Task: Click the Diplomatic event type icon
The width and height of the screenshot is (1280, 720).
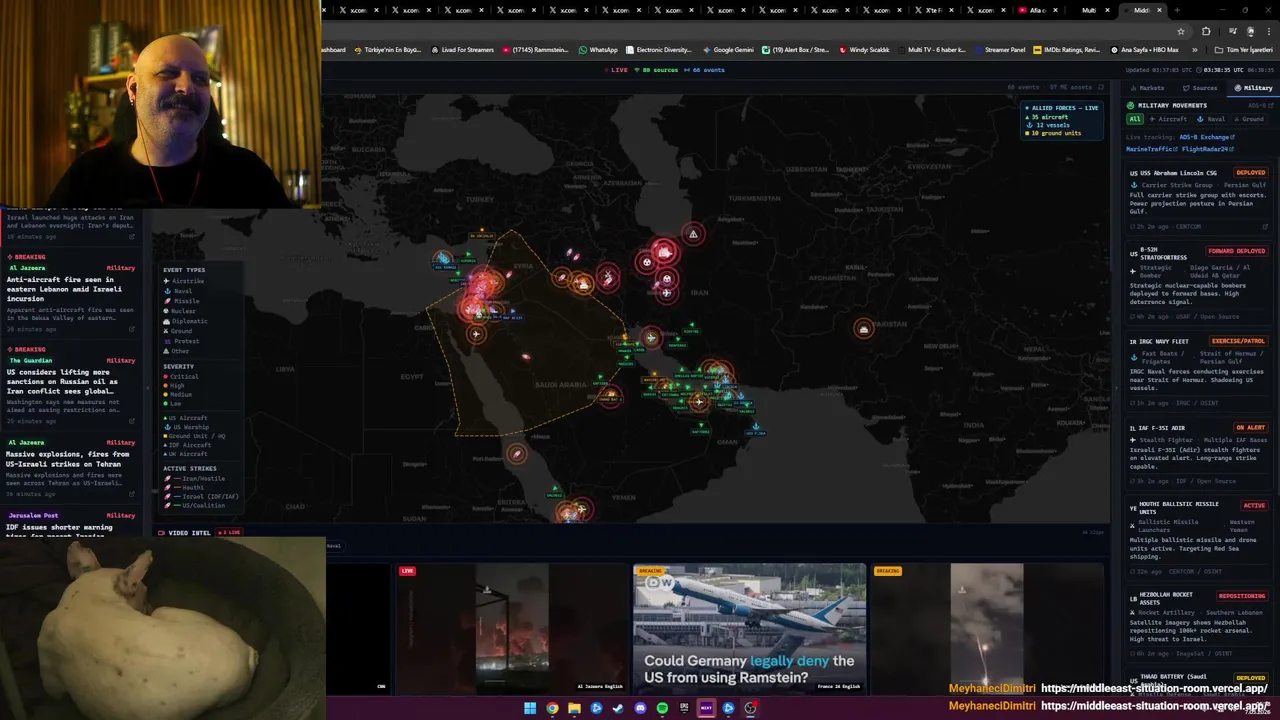Action: coord(167,321)
